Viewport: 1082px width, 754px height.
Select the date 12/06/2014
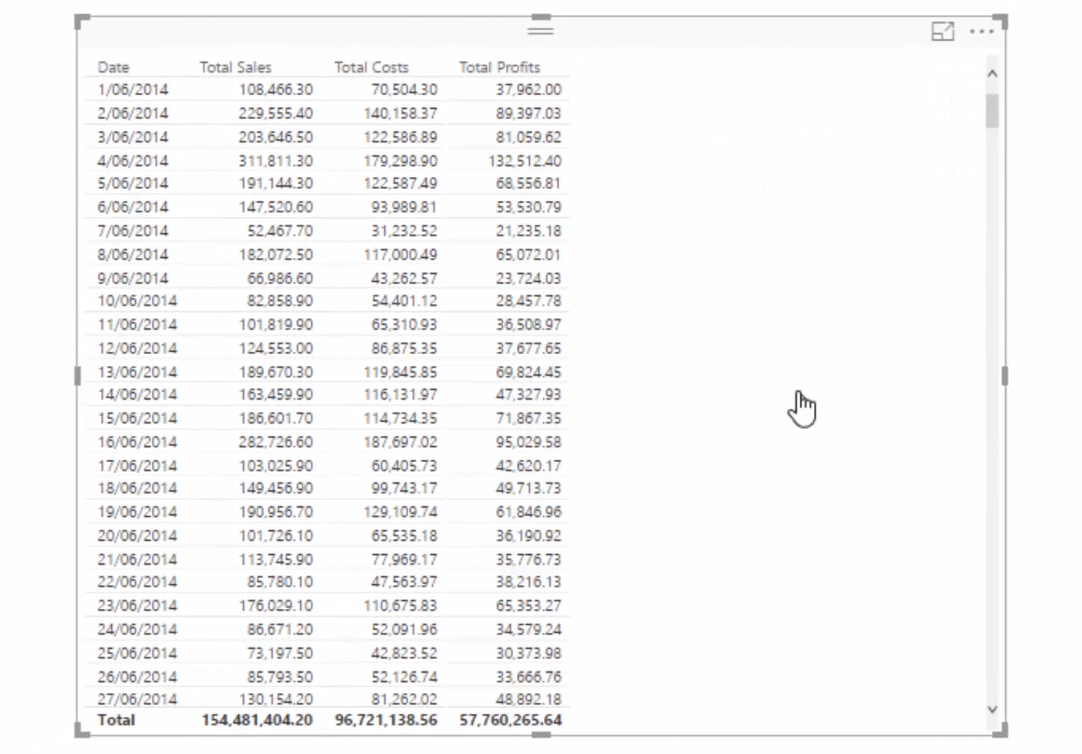pyautogui.click(x=137, y=348)
